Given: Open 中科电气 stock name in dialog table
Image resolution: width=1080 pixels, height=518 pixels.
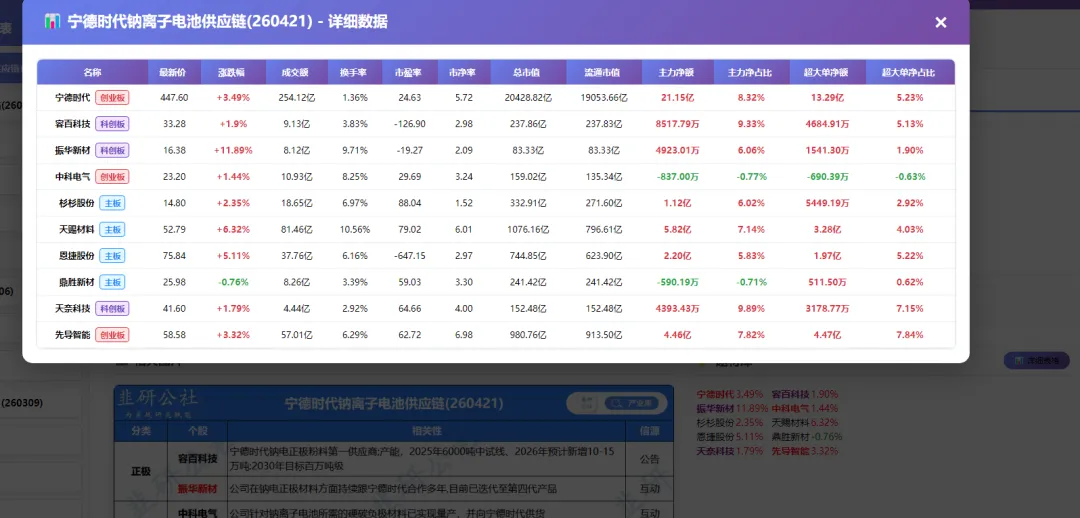Looking at the screenshot, I should [x=73, y=177].
